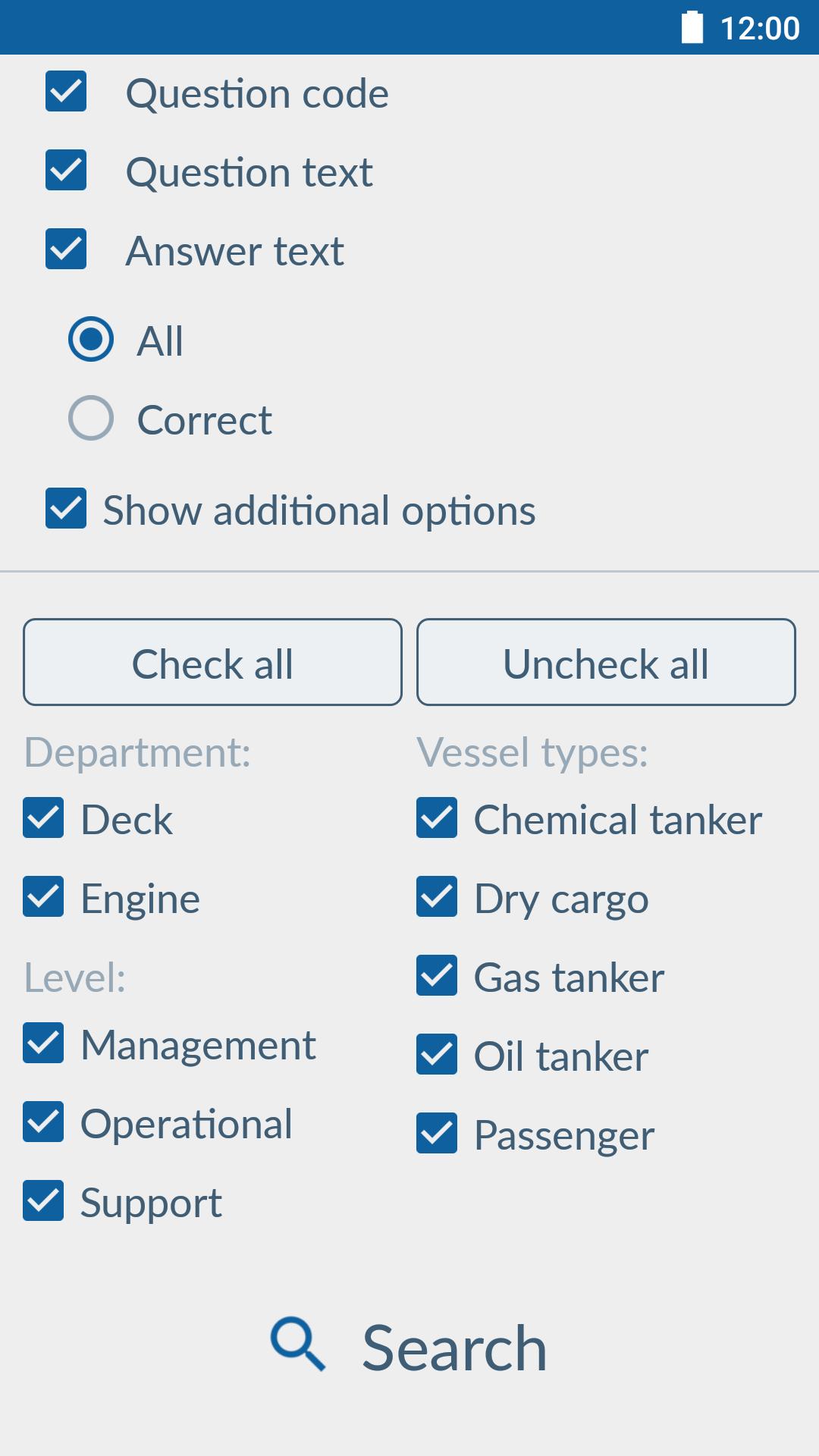Uncheck the Deck department
This screenshot has width=819, height=1456.
click(43, 818)
